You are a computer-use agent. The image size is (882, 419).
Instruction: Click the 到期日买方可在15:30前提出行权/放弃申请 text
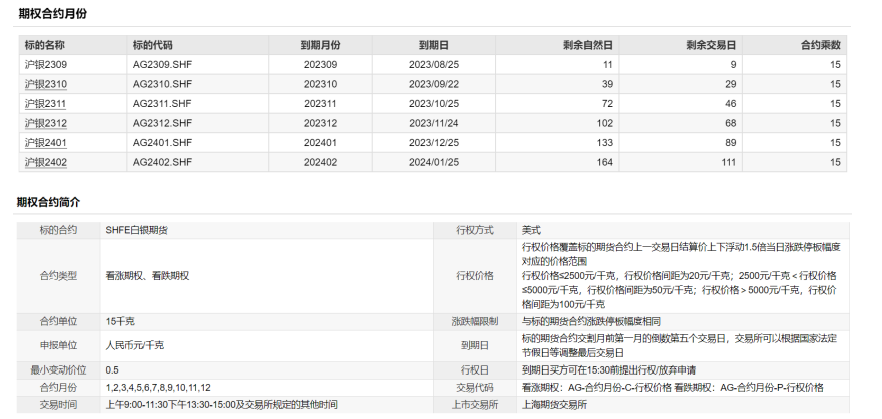609,371
